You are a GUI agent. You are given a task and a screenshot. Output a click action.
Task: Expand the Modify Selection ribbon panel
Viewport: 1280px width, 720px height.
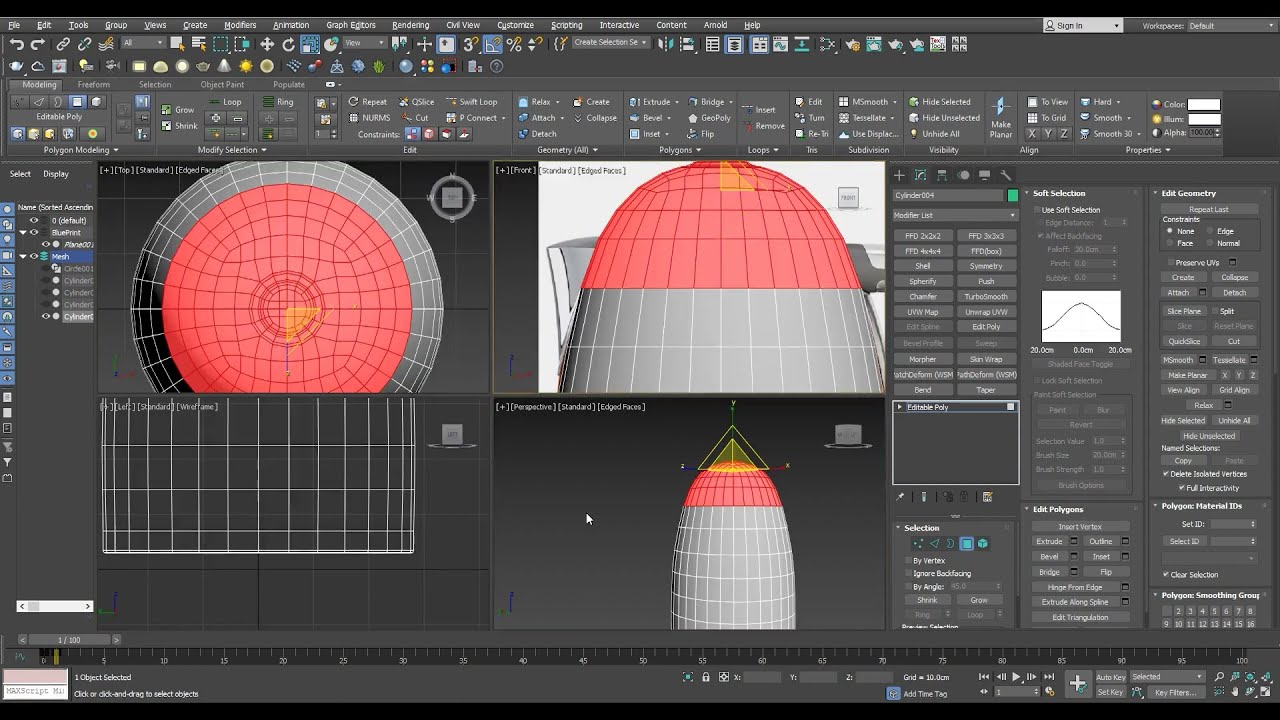click(x=231, y=150)
